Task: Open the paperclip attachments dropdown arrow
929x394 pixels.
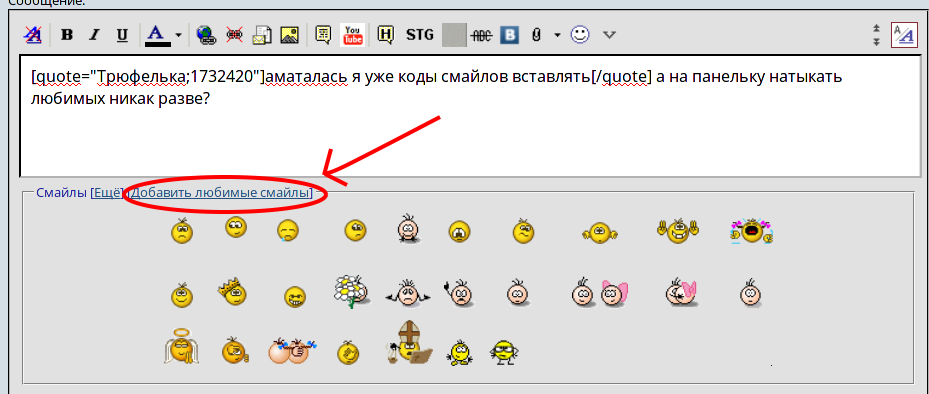Action: 557,36
